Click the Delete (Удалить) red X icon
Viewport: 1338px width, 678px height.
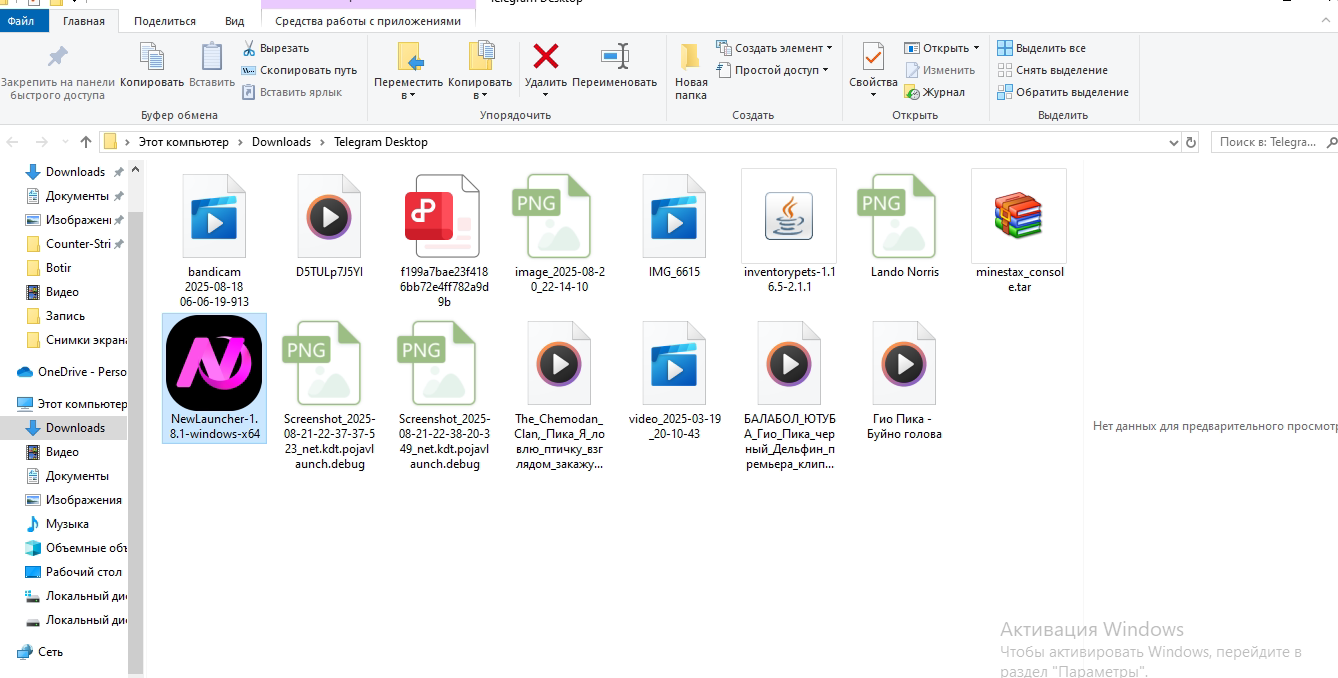545,56
